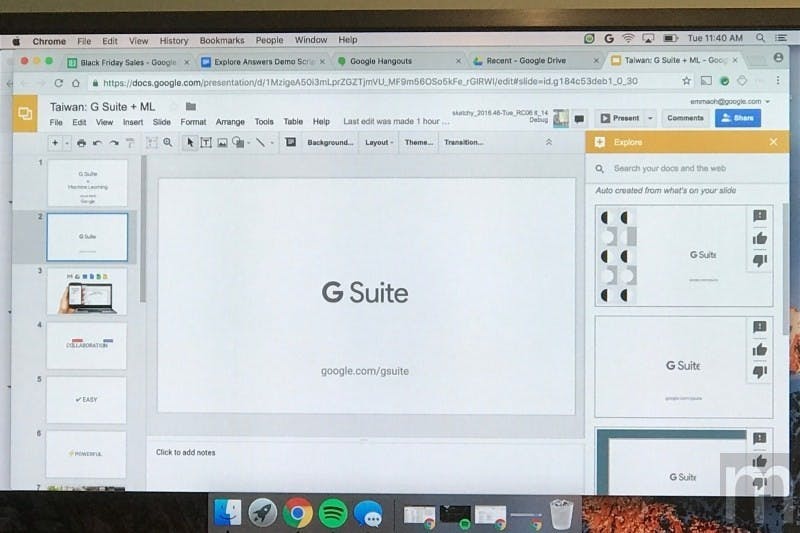800x533 pixels.
Task: Select the shape tool icon
Action: point(238,142)
